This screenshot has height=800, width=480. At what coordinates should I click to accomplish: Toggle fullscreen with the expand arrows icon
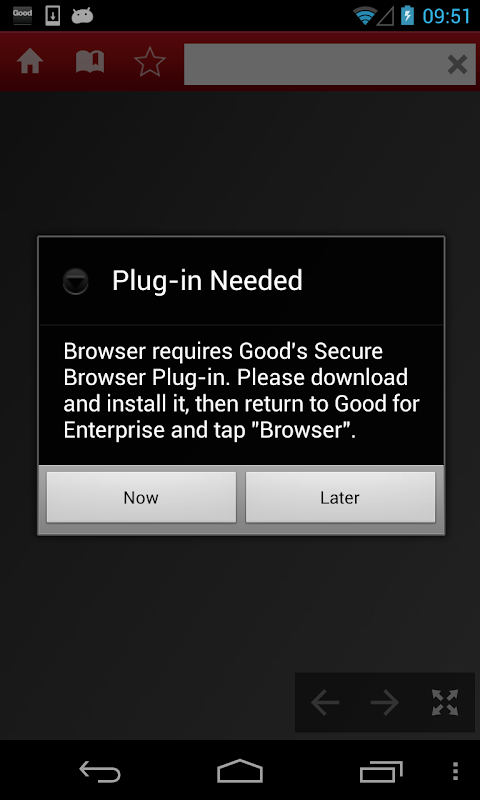[x=445, y=703]
